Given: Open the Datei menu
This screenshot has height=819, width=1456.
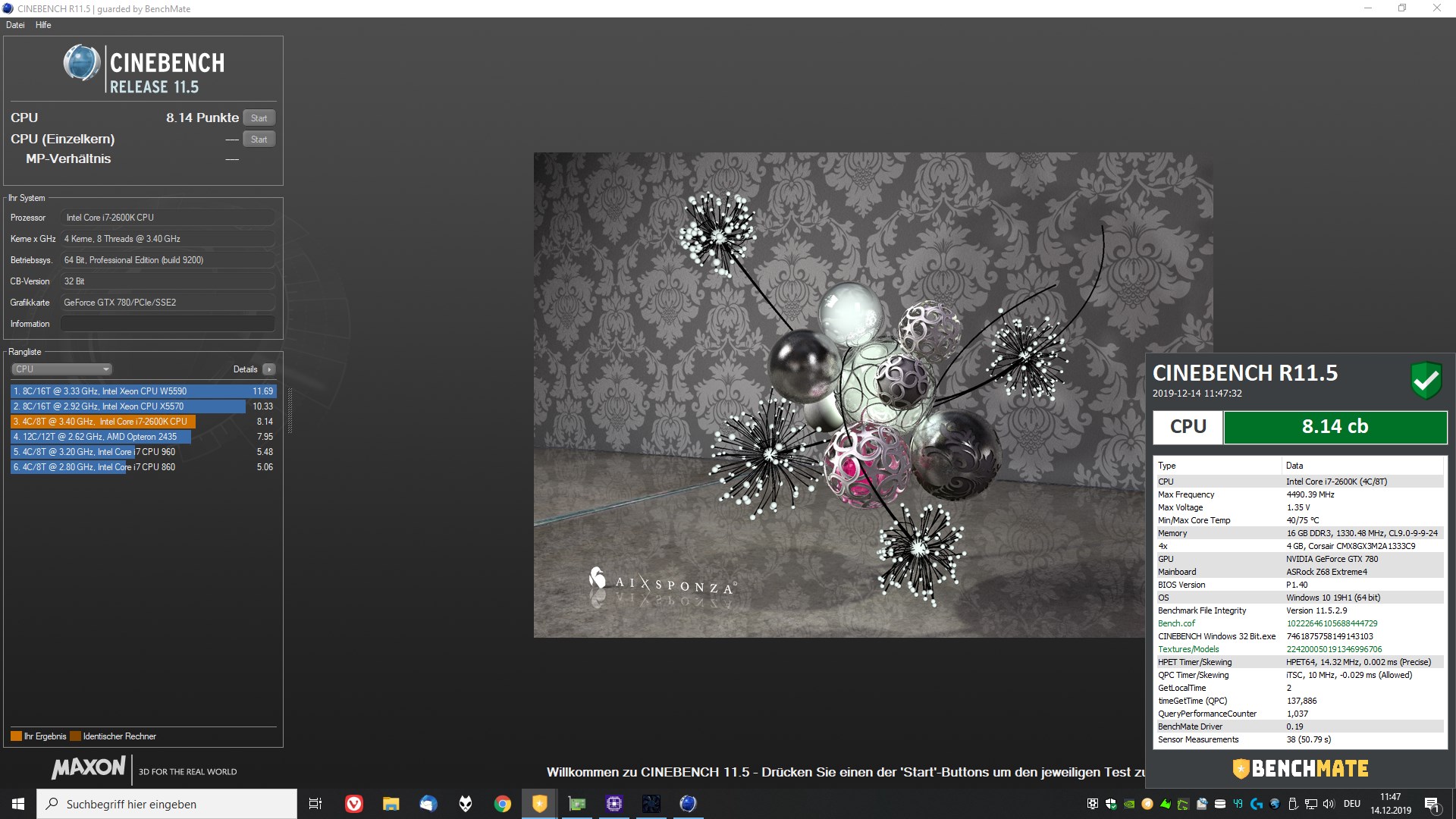Looking at the screenshot, I should [x=15, y=25].
